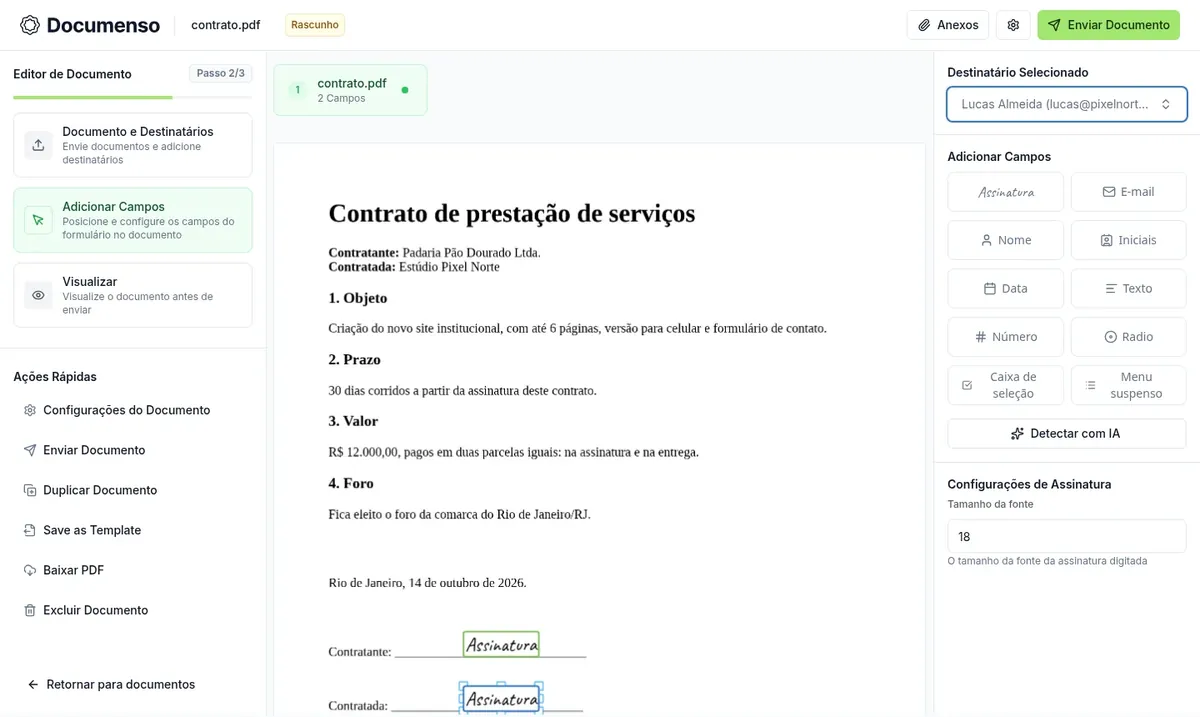Viewport: 1200px width, 717px height.
Task: Click the 'Rio de Janeiro, 14 de outubro de 2026.' text
Action: point(427,582)
